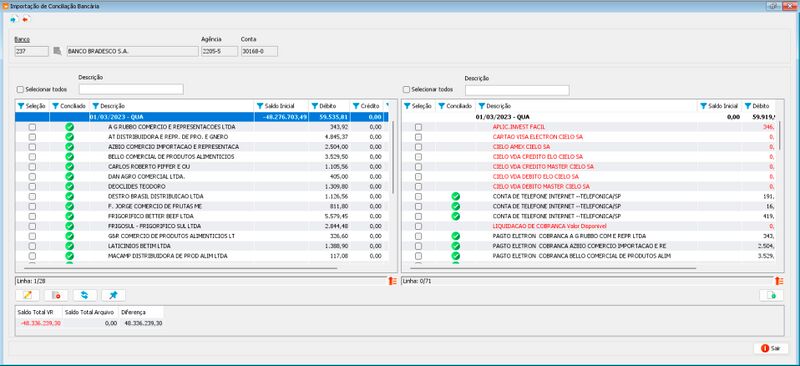Open the Saldo Inicial column filter in the right grid
This screenshot has width=800, height=366.
pyautogui.click(x=704, y=106)
